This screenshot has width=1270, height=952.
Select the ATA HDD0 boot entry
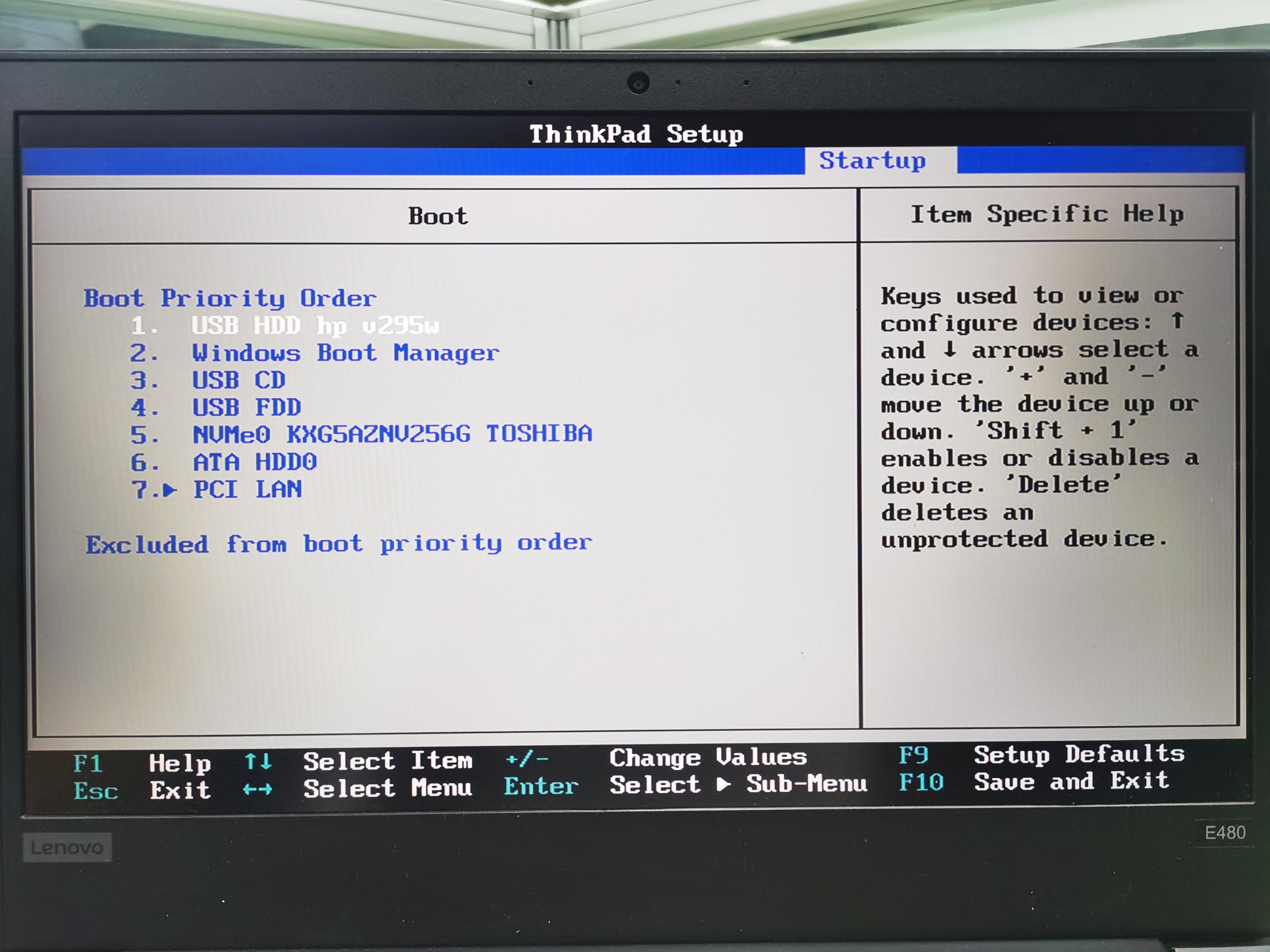(255, 462)
